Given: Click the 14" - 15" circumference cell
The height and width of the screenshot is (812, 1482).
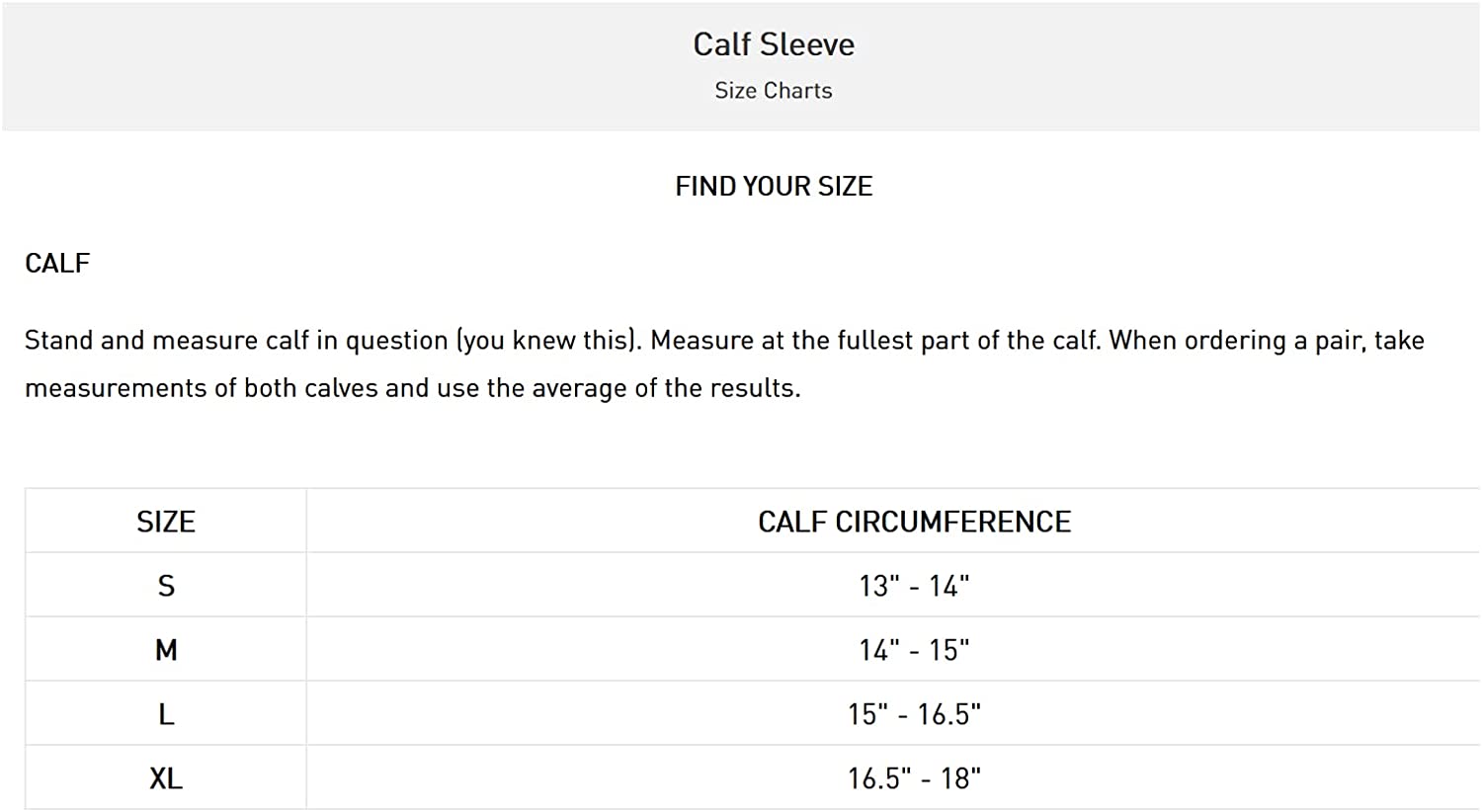Looking at the screenshot, I should pos(914,650).
